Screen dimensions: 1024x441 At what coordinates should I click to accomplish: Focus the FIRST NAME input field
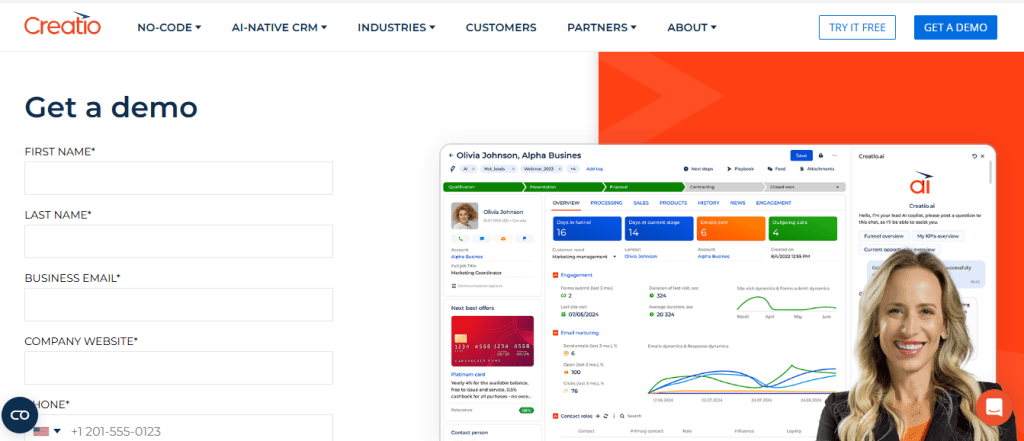pos(178,178)
